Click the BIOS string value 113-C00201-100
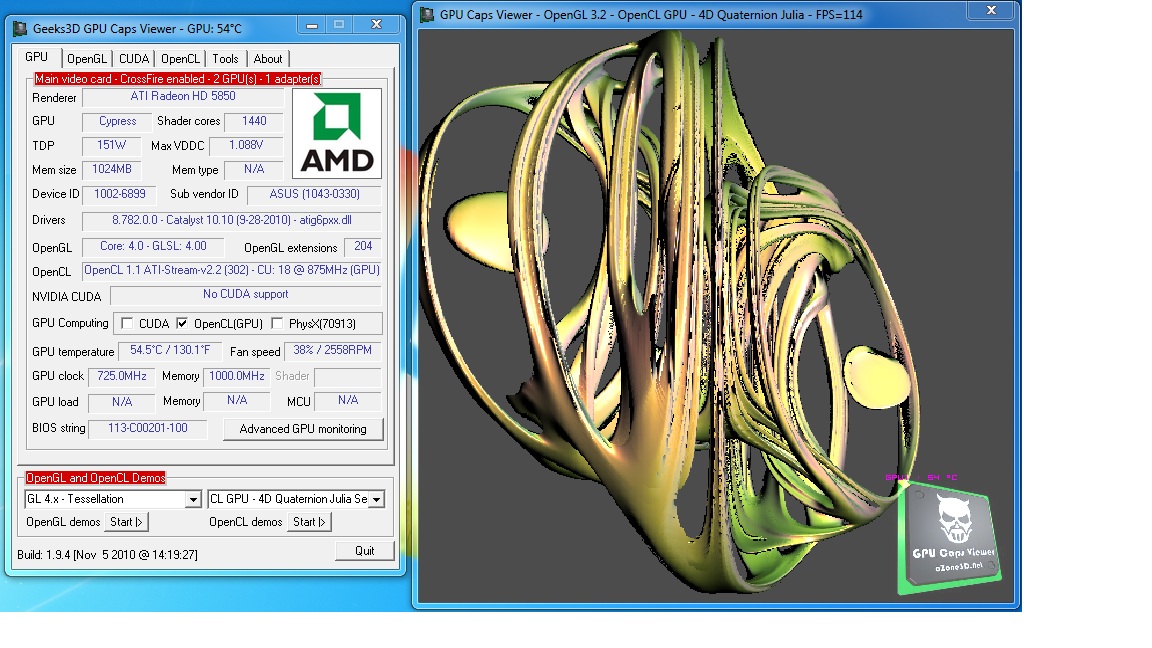 coord(148,428)
